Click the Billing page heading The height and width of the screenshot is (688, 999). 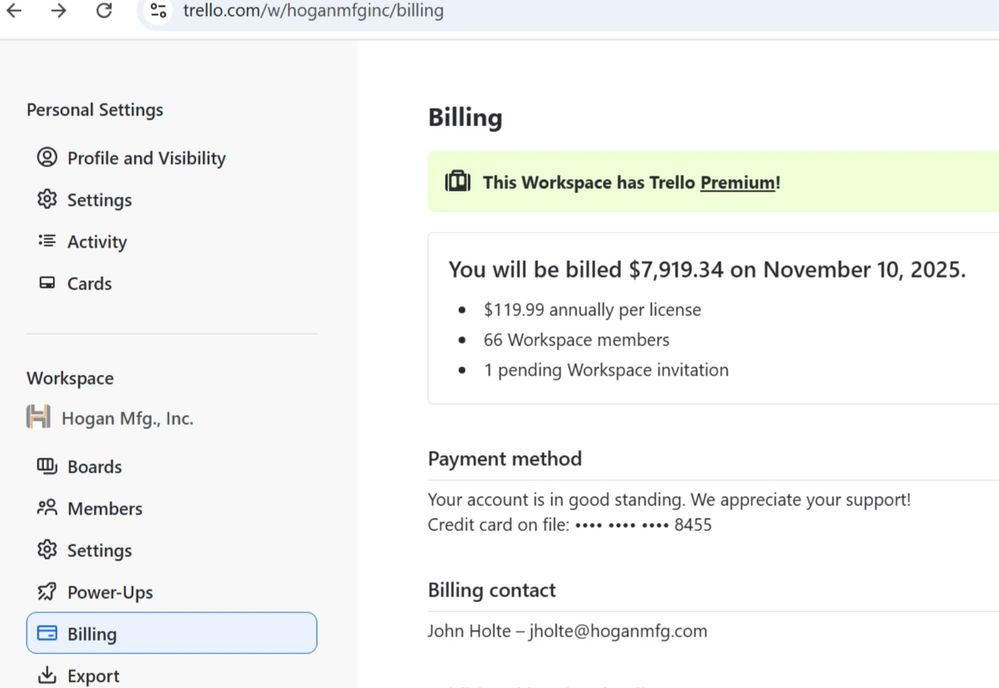[465, 118]
